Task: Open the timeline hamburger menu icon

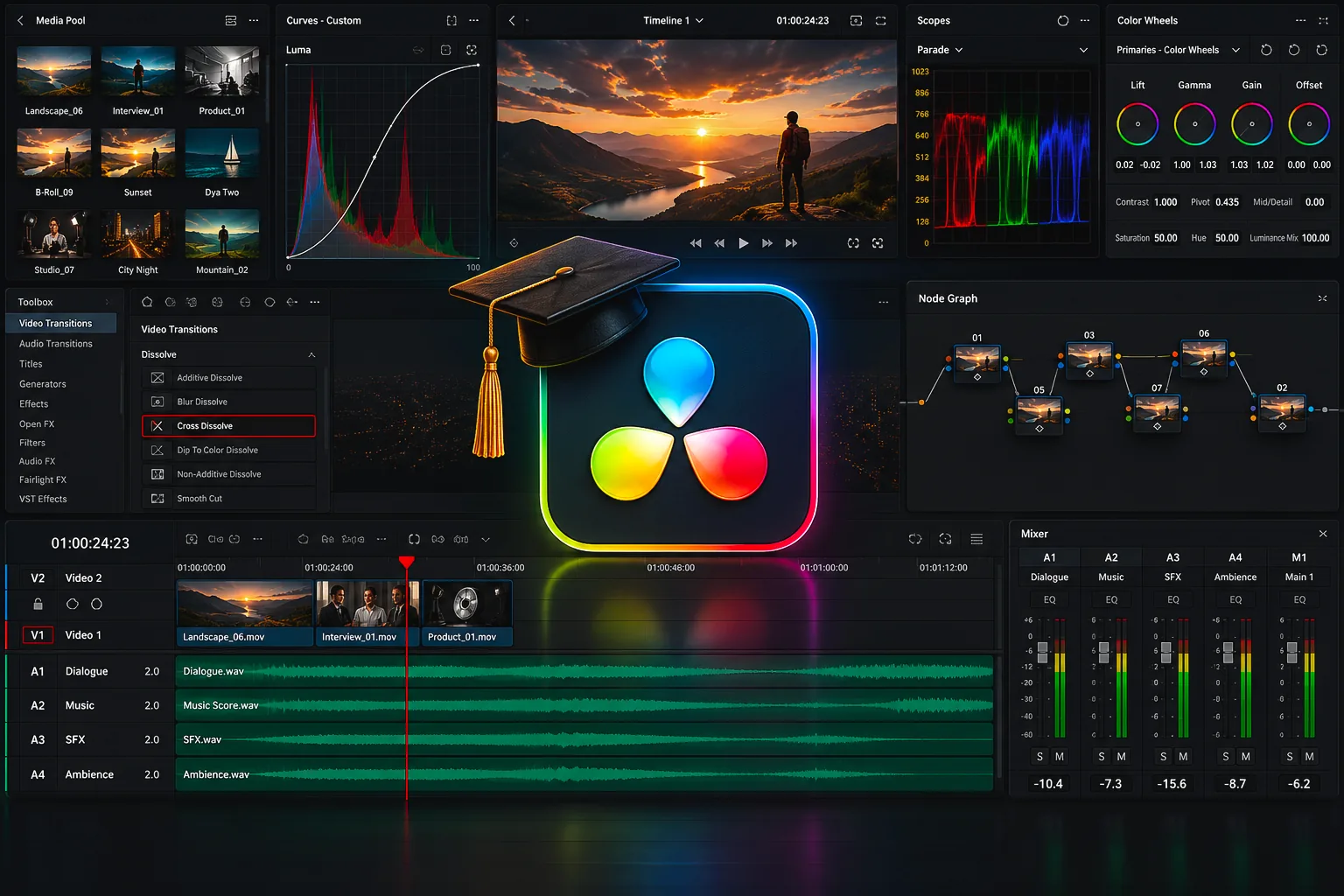Action: [976, 539]
